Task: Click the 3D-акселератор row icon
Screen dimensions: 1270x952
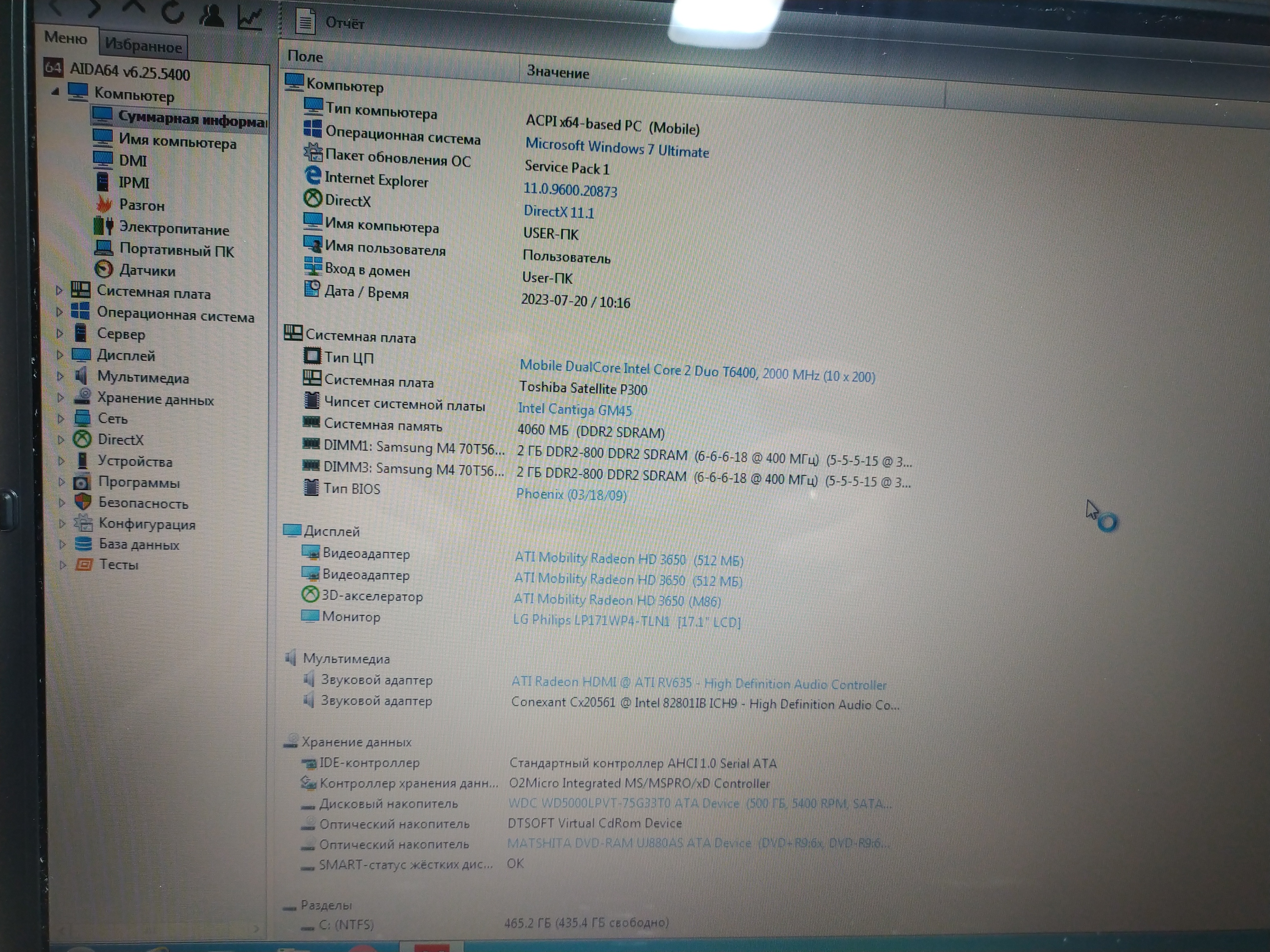Action: [x=310, y=594]
